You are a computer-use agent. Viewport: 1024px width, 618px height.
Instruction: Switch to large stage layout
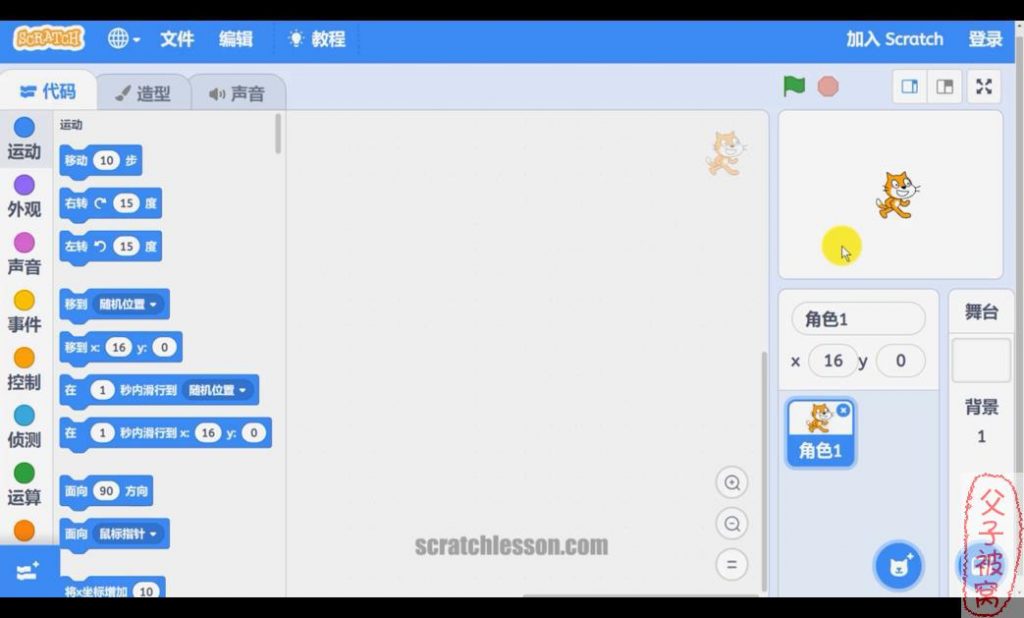944,87
